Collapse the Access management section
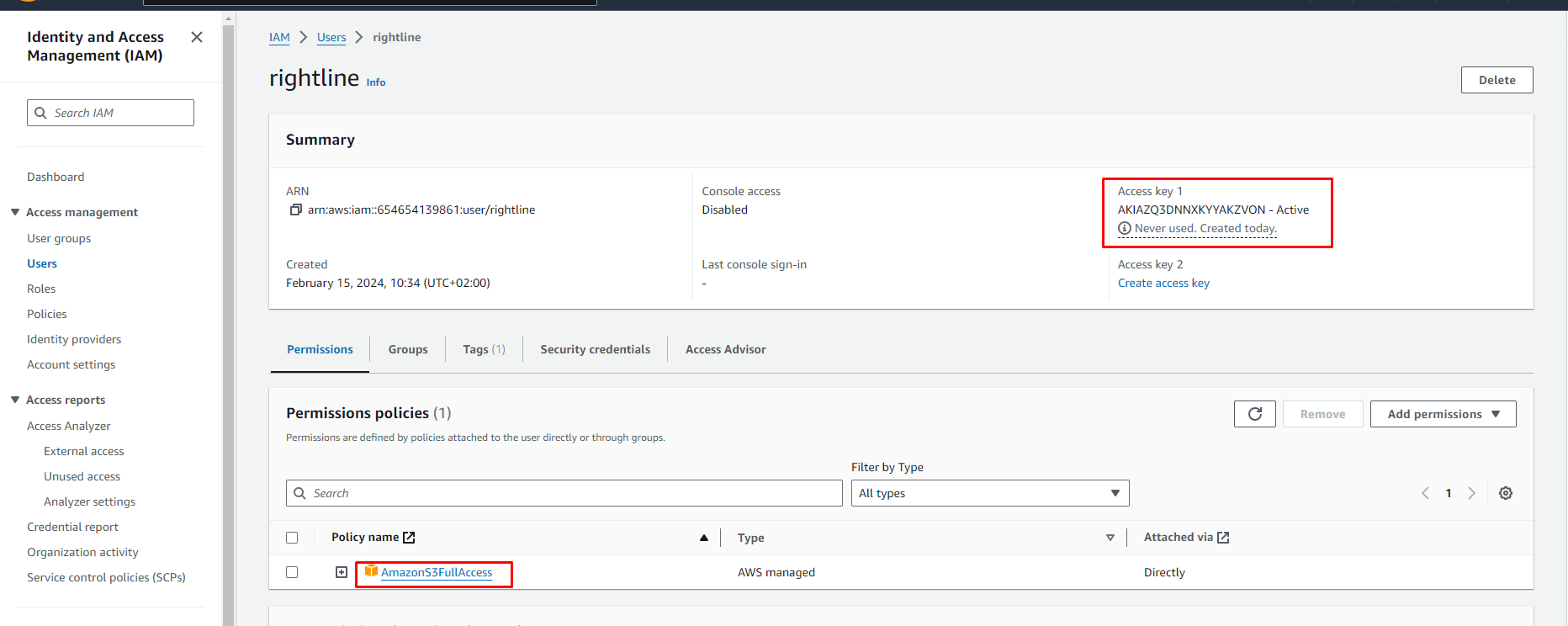The height and width of the screenshot is (626, 1568). pyautogui.click(x=15, y=212)
